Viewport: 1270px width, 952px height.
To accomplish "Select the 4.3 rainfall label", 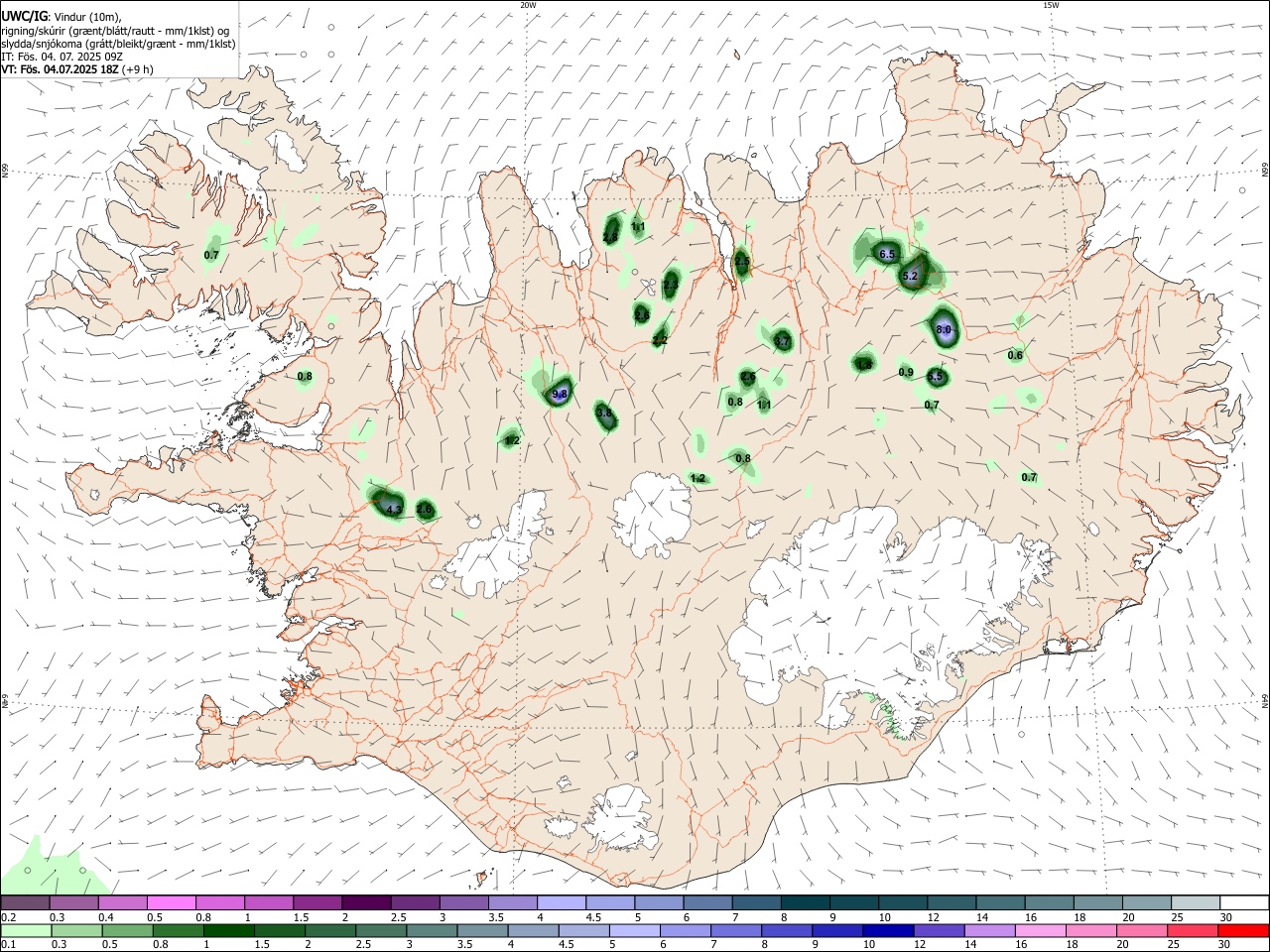I will point(394,510).
